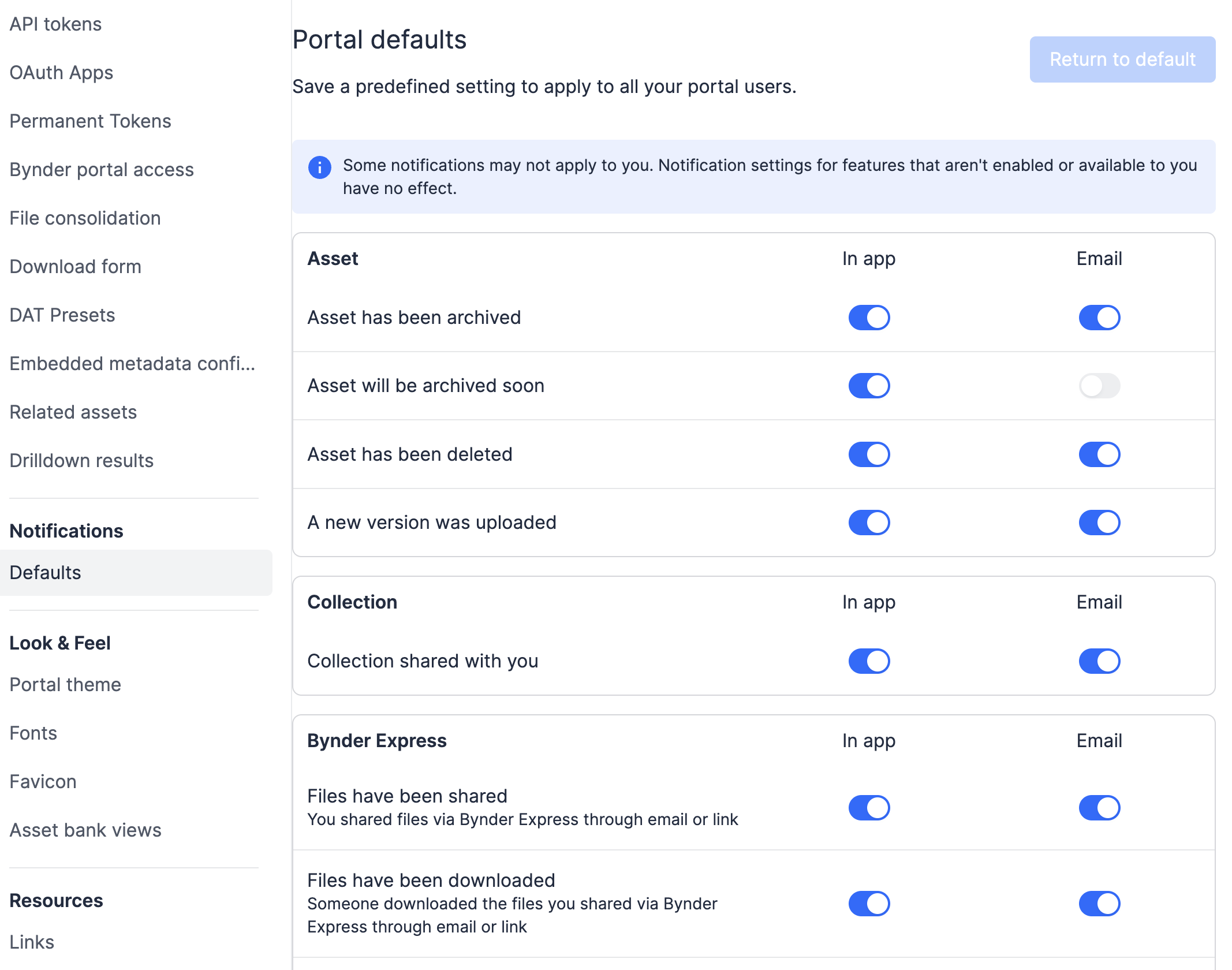Switch off in-app for Files have been downloaded
Image resolution: width=1232 pixels, height=970 pixels.
(869, 904)
